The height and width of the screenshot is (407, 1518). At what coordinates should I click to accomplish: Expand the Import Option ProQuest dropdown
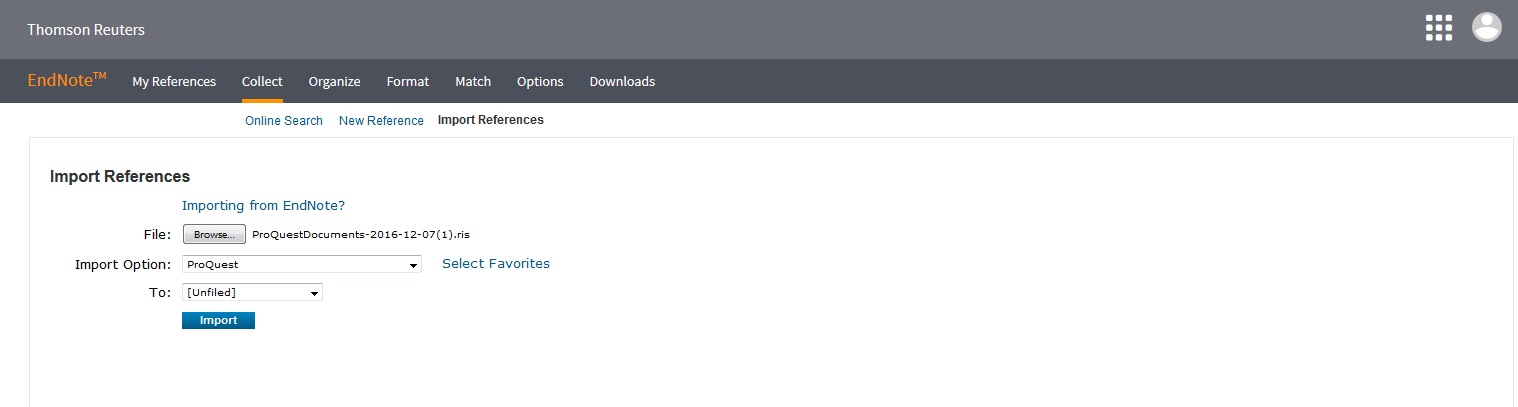302,265
